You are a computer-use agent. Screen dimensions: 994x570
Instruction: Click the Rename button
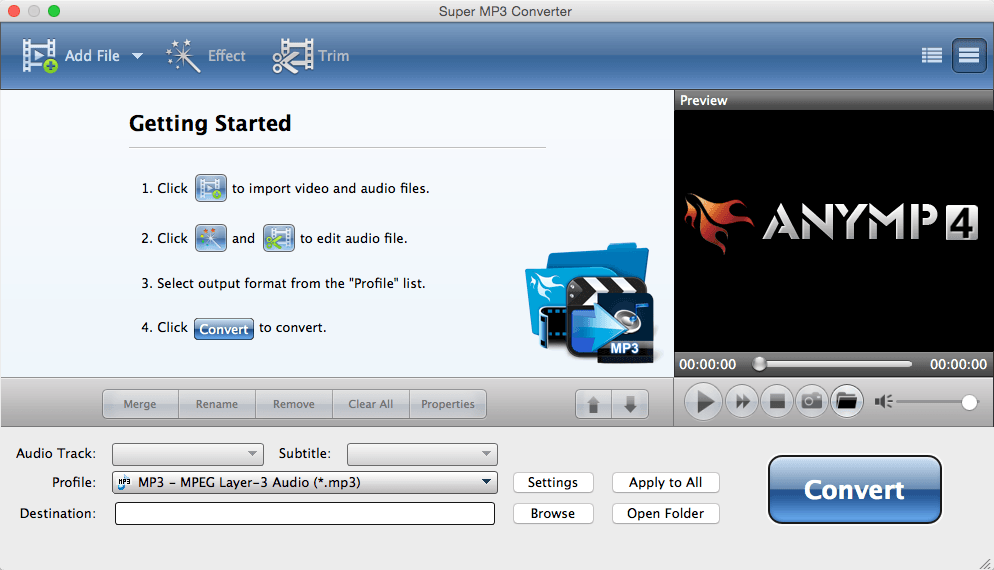(x=217, y=404)
